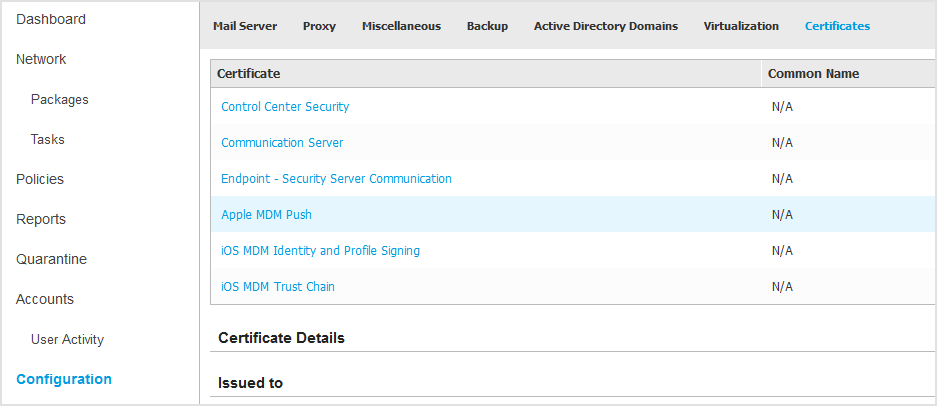Screen dimensions: 937x406
Task: Open the Active Directory Domains tab
Action: pos(605,26)
